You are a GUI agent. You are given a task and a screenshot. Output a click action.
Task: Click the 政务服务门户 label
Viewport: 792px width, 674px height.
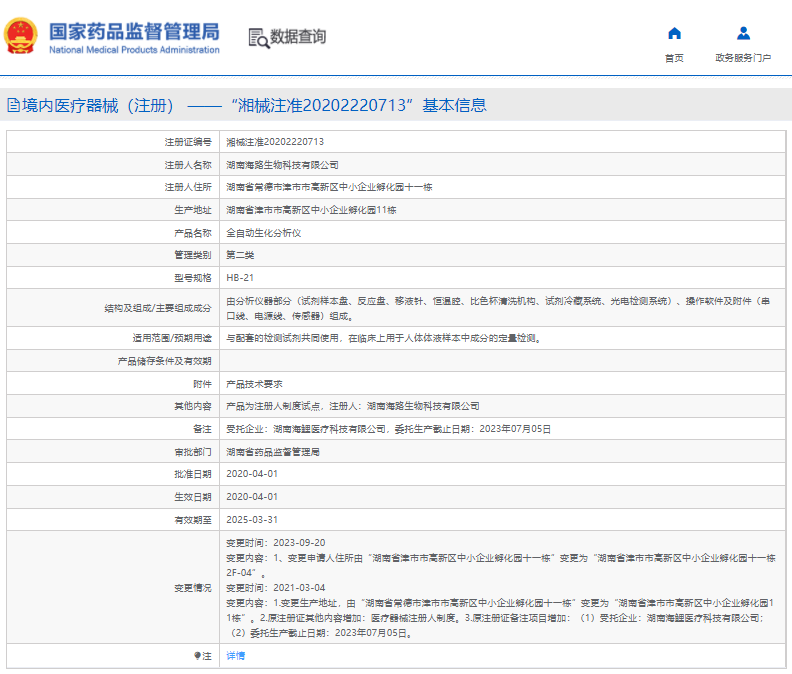[x=743, y=58]
